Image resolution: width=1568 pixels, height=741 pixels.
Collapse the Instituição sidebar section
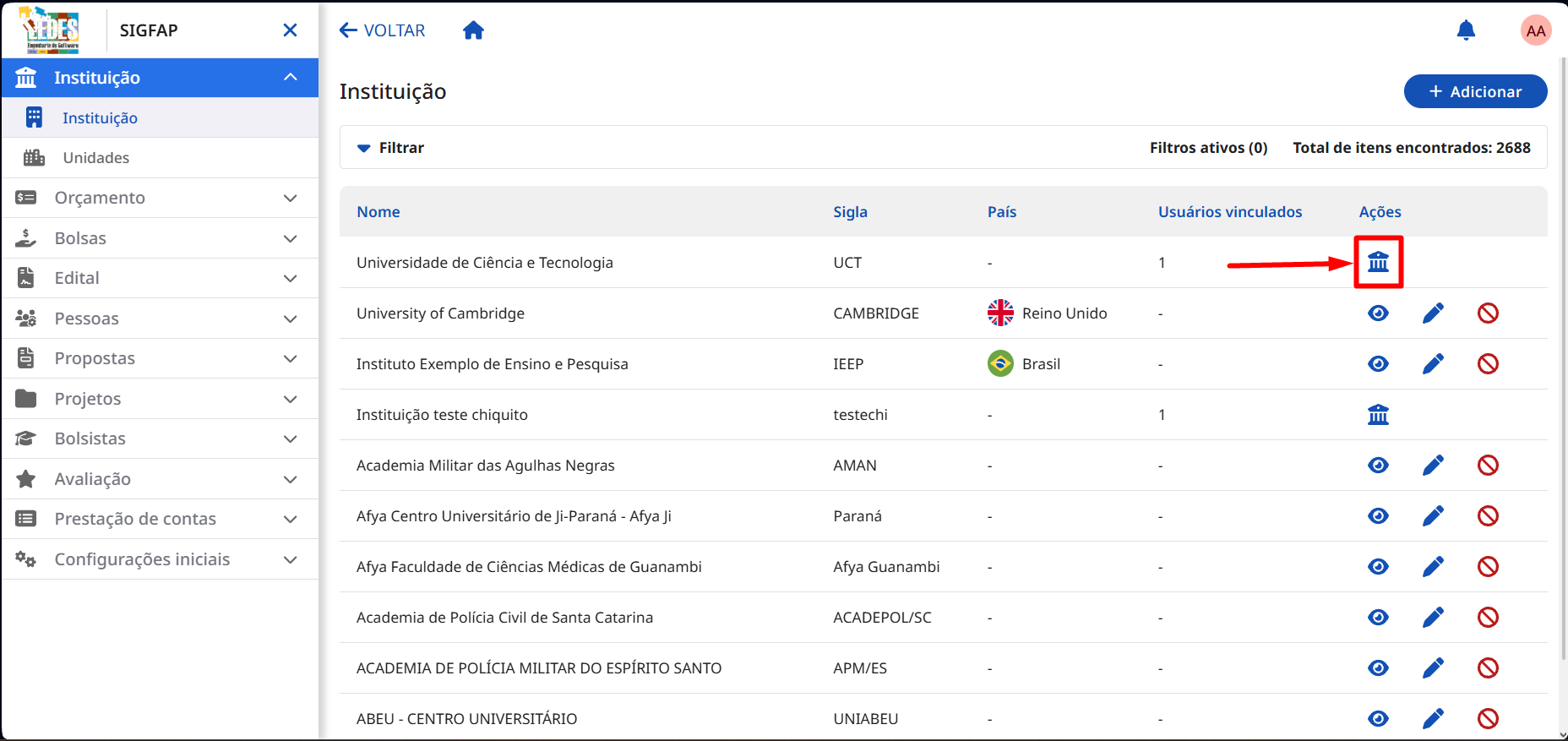click(160, 78)
